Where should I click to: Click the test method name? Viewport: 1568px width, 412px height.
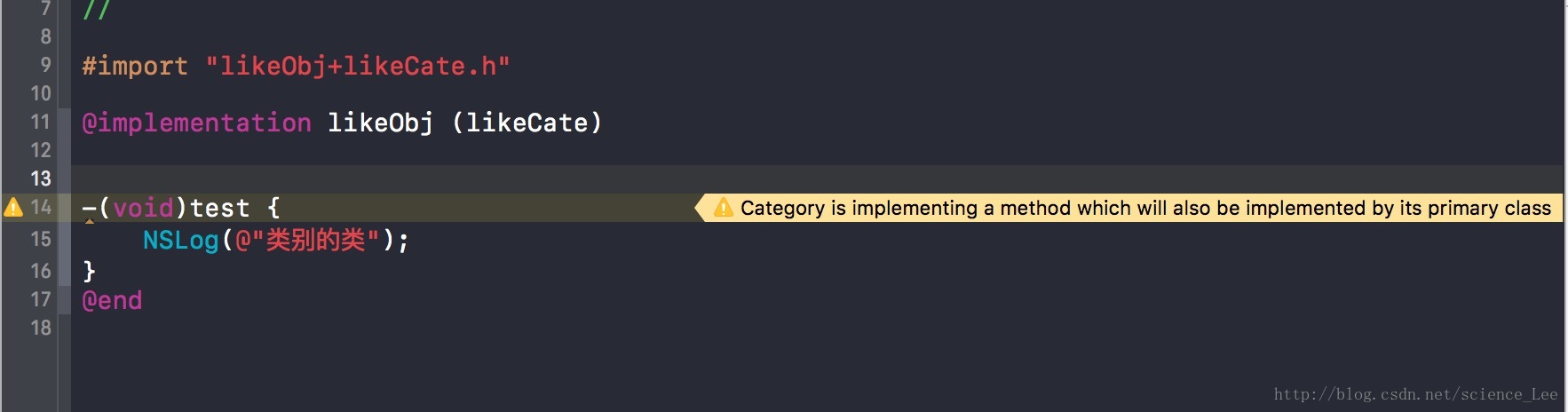point(220,209)
